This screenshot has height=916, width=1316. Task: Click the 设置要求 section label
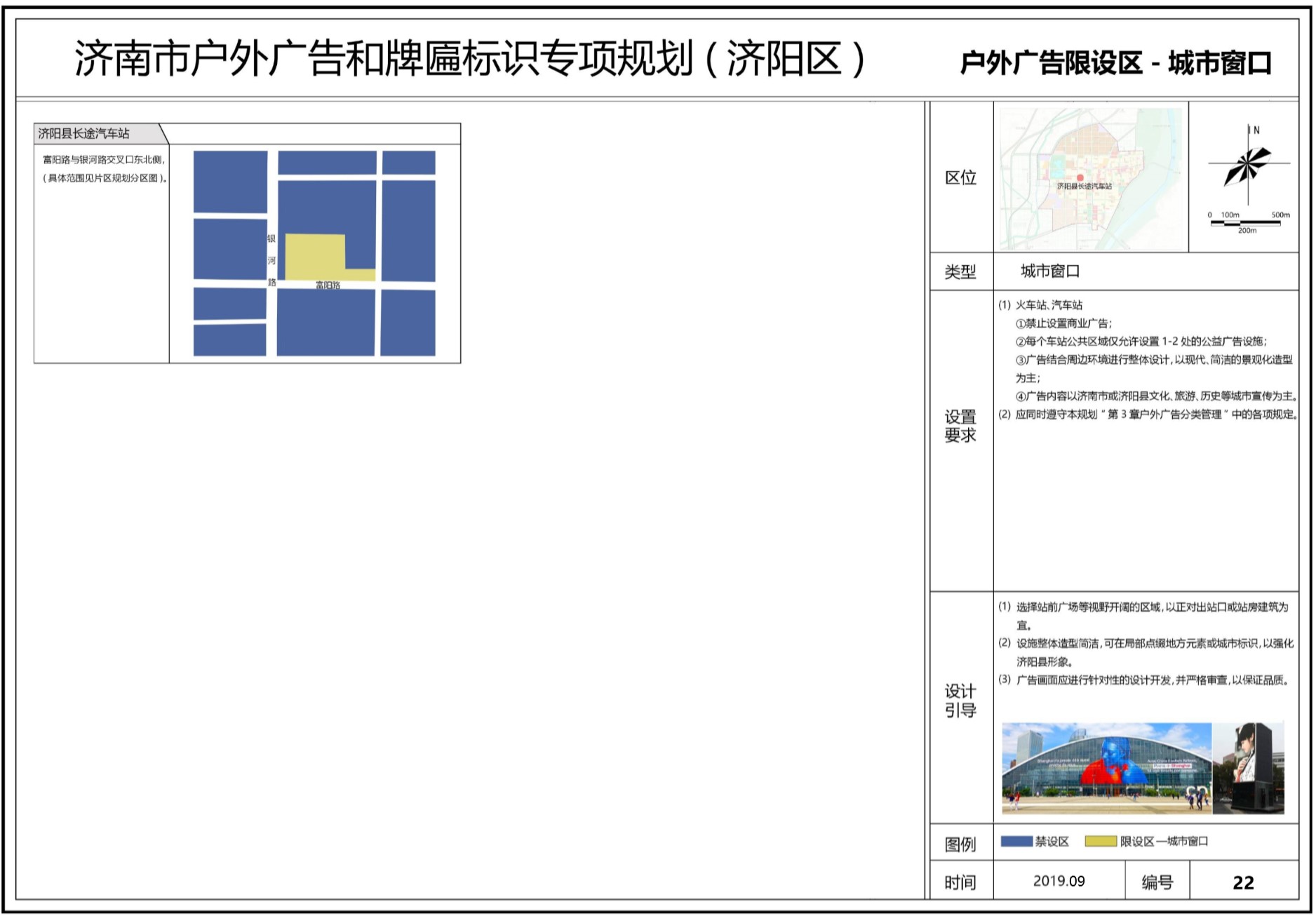click(x=960, y=426)
